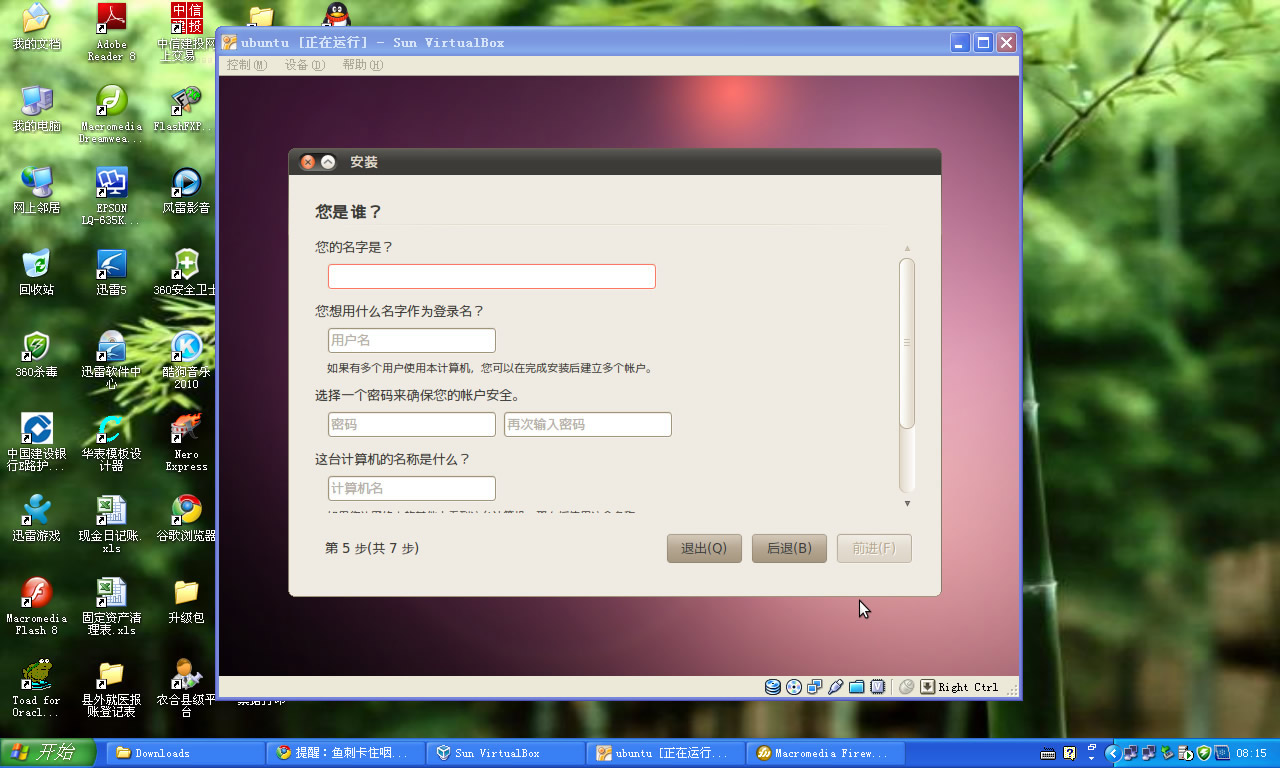Switch to Chrome 提醒 taskbar window
This screenshot has width=1280, height=768.
pyautogui.click(x=344, y=753)
